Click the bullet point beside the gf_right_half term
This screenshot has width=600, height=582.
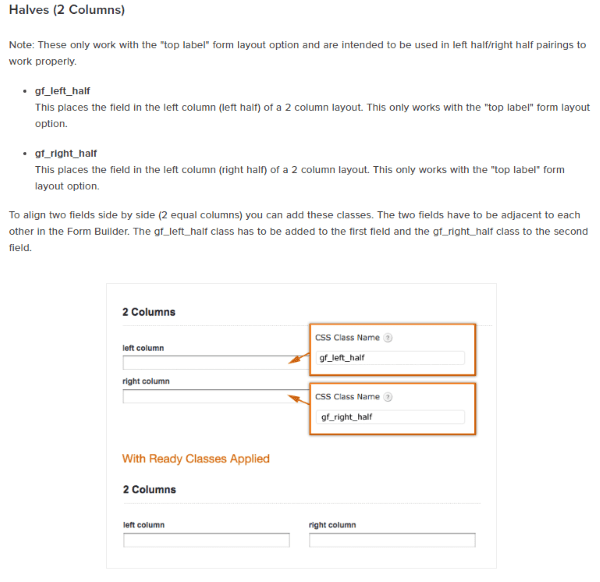24,153
